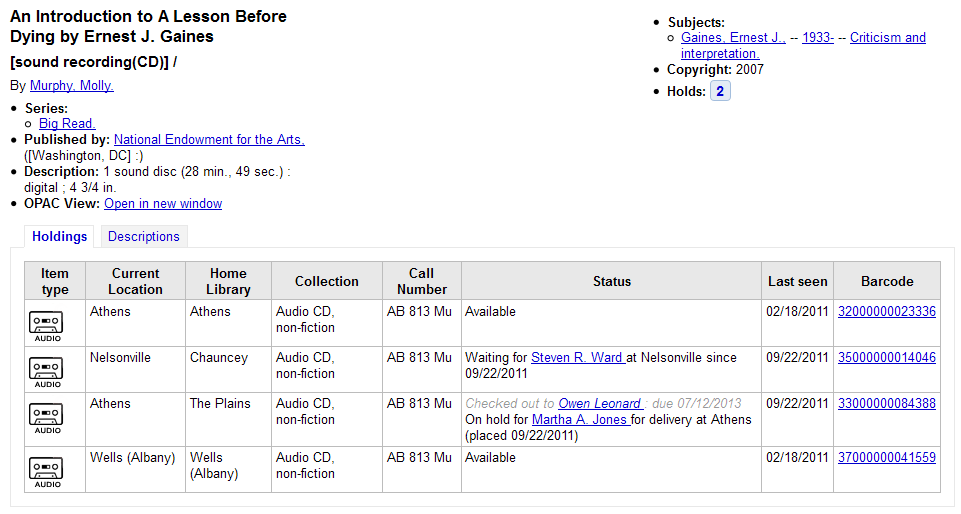Open Criticism and interpretation subject link

[x=887, y=38]
